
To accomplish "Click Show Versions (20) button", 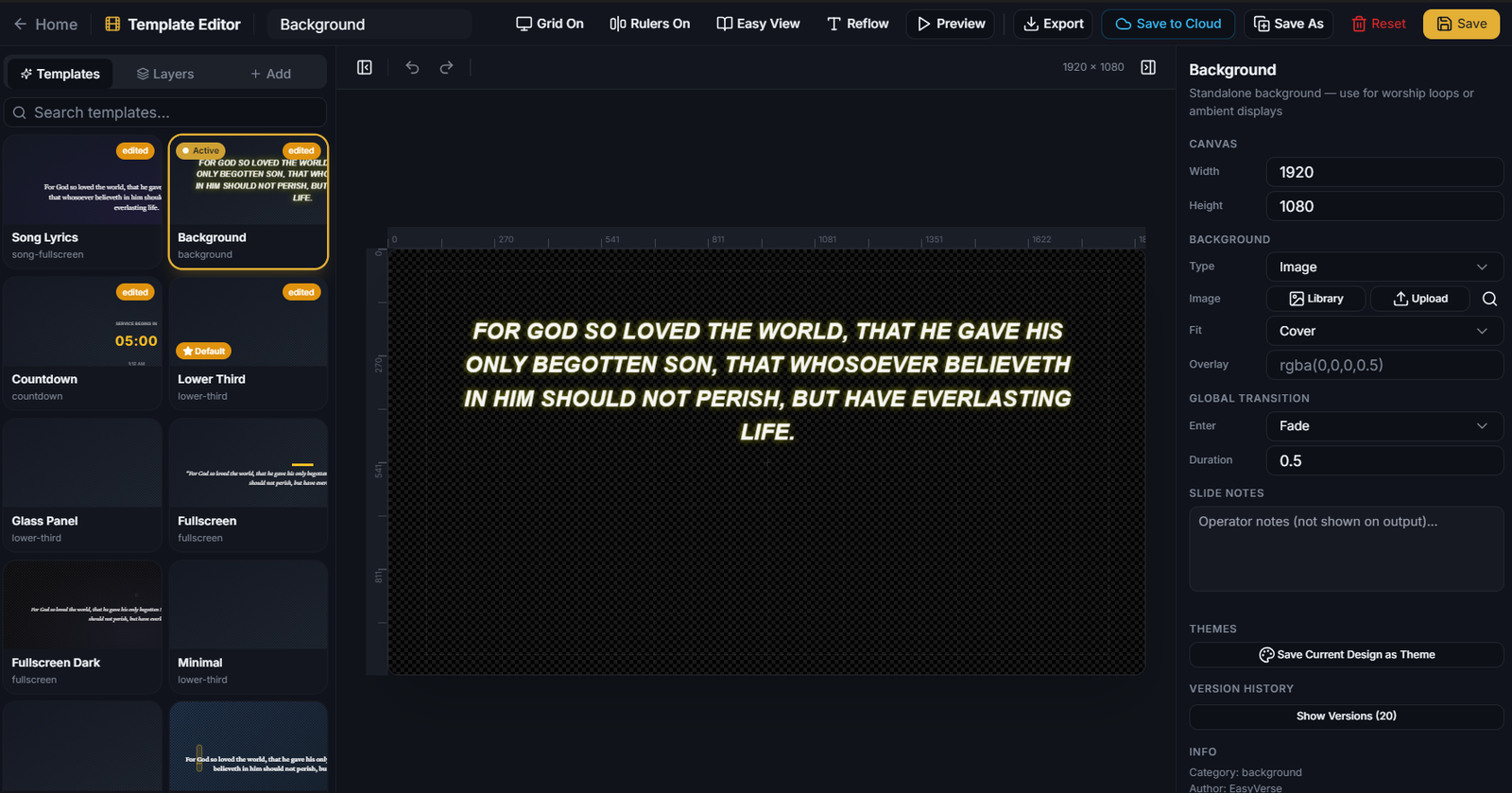I will (x=1346, y=716).
